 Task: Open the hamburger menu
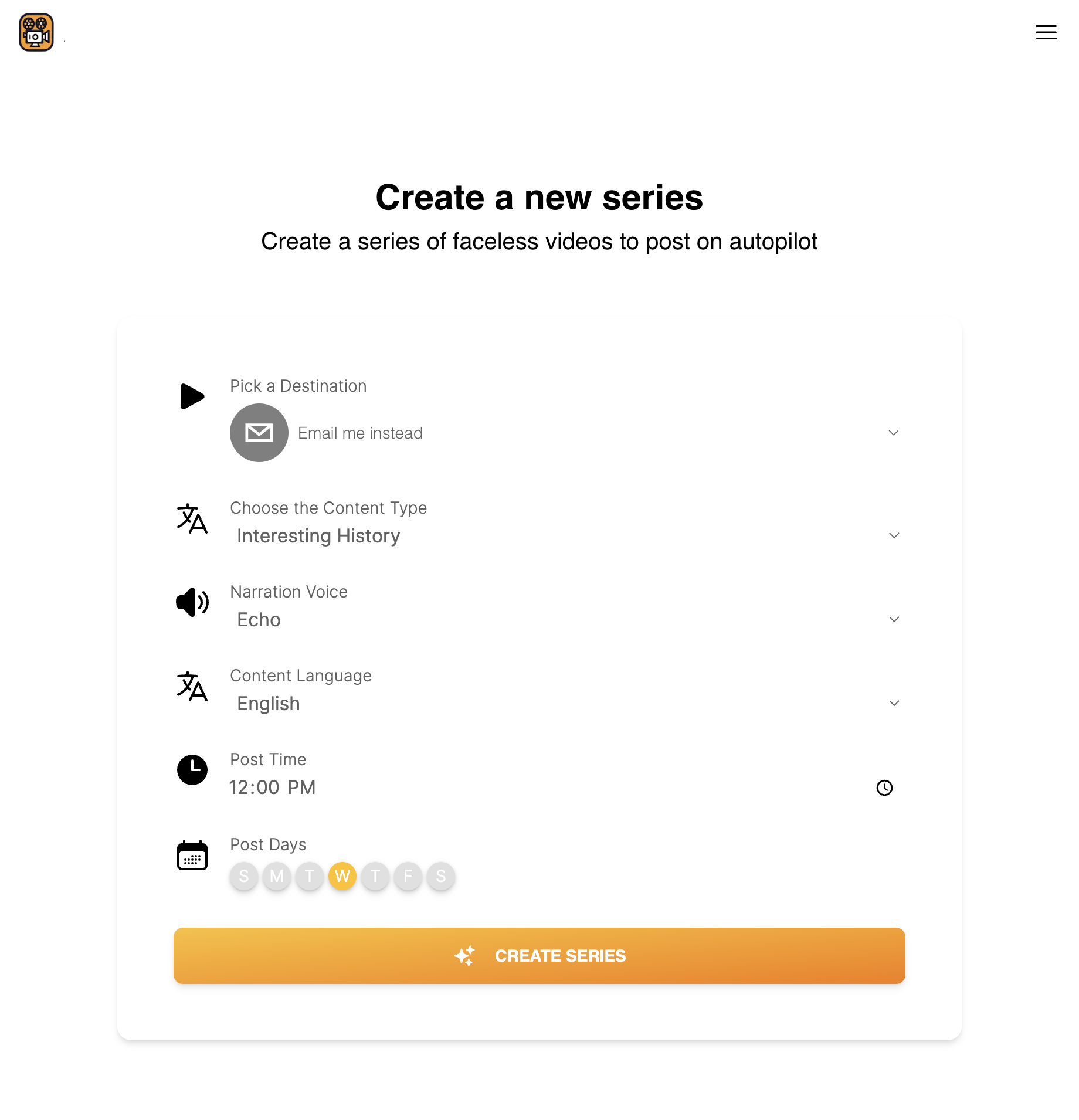[x=1045, y=33]
